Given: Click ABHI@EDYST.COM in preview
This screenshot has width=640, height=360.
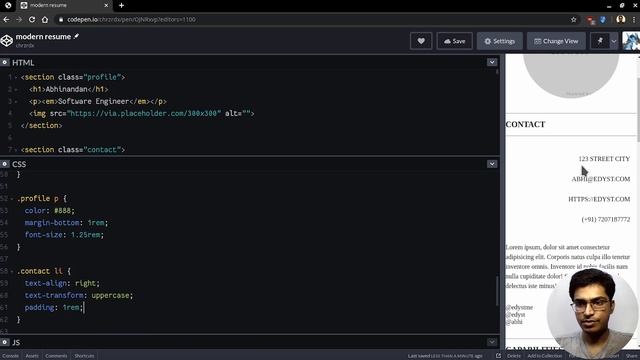Looking at the screenshot, I should coord(601,179).
